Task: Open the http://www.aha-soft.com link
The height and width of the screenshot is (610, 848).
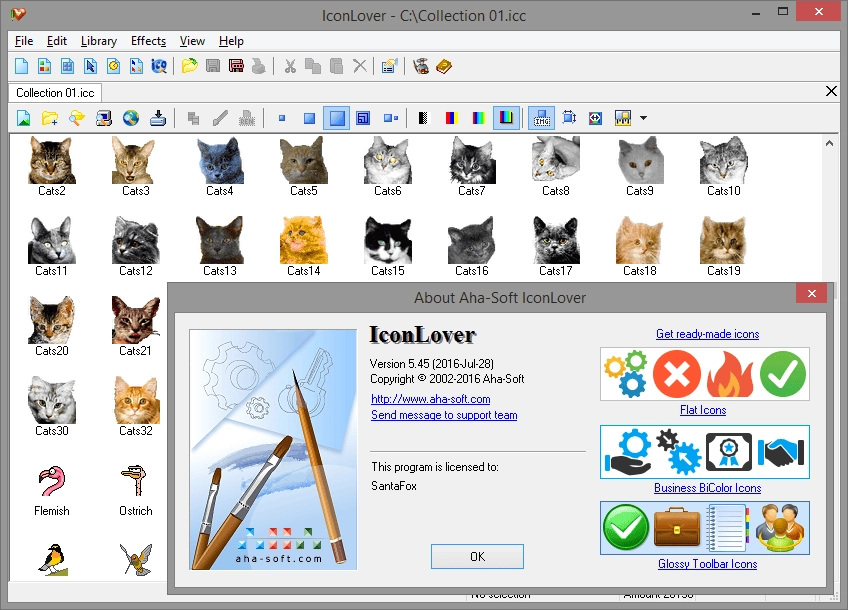Action: pos(430,399)
